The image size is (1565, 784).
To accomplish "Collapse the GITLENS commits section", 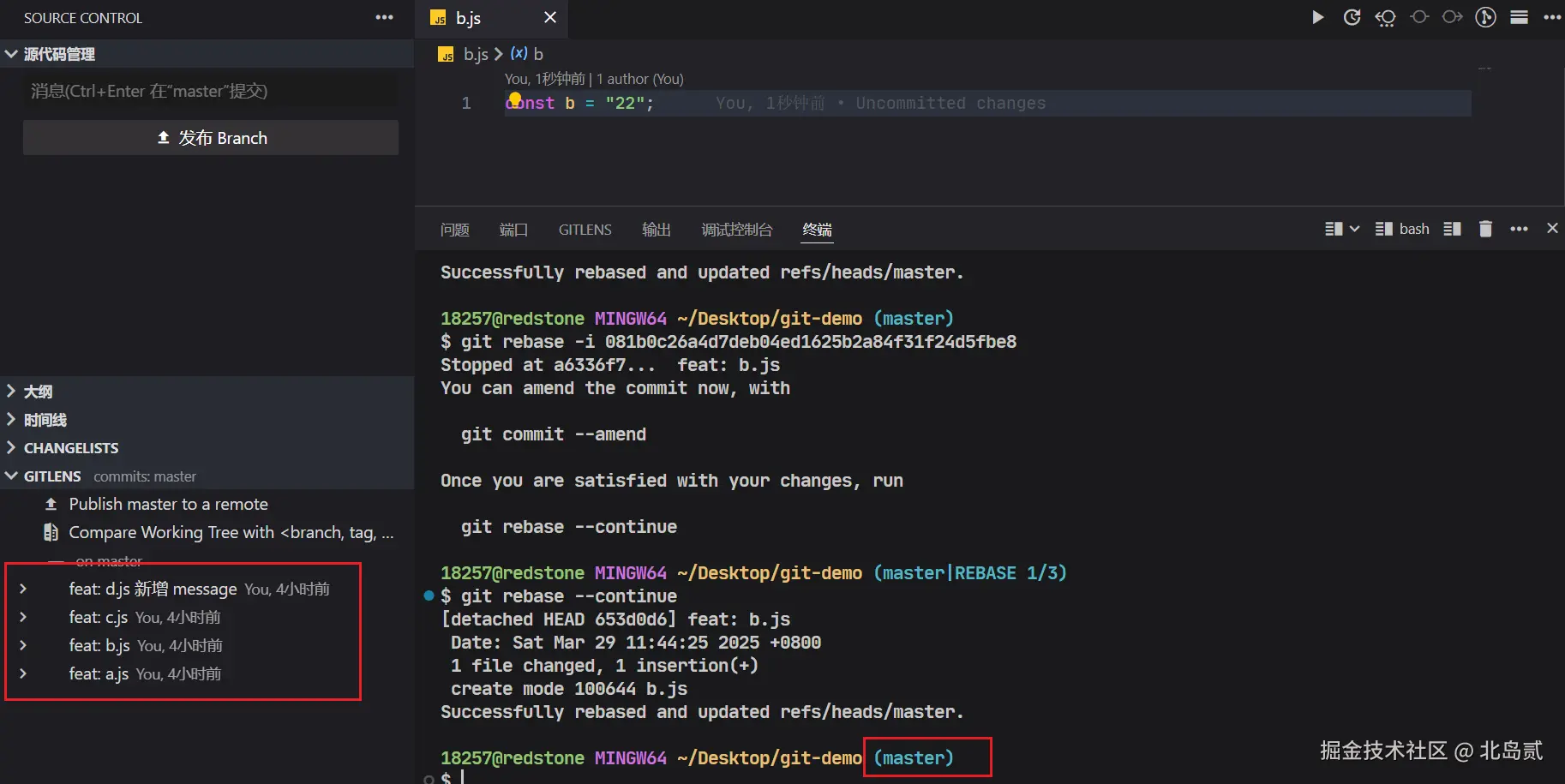I will tap(207, 476).
